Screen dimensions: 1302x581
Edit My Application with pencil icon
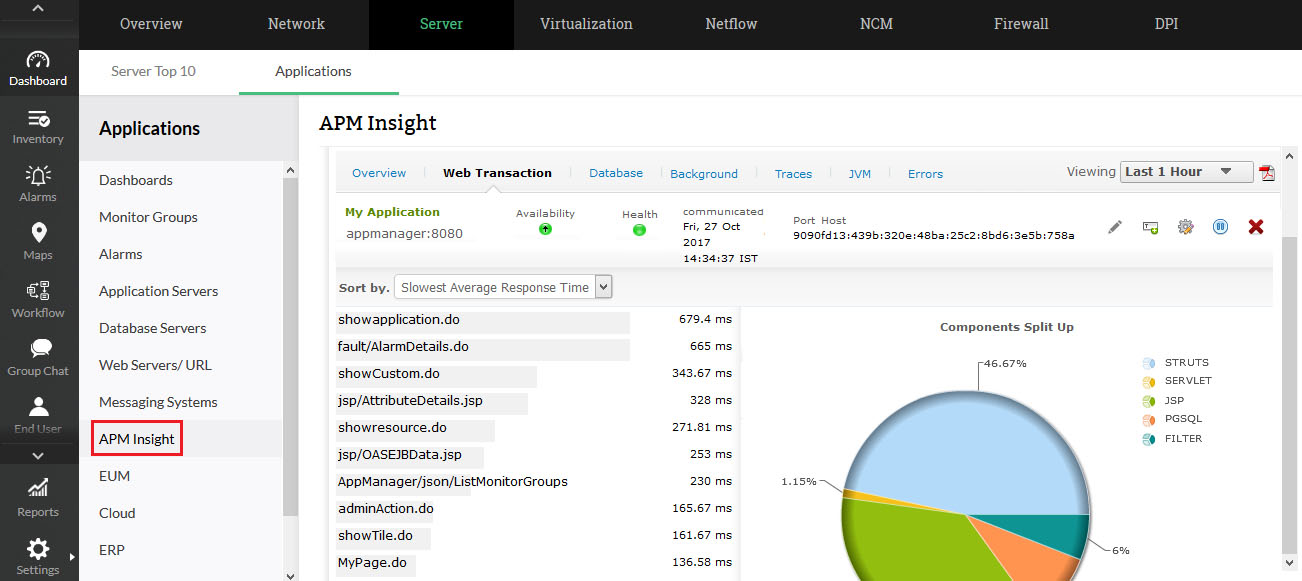(1115, 227)
